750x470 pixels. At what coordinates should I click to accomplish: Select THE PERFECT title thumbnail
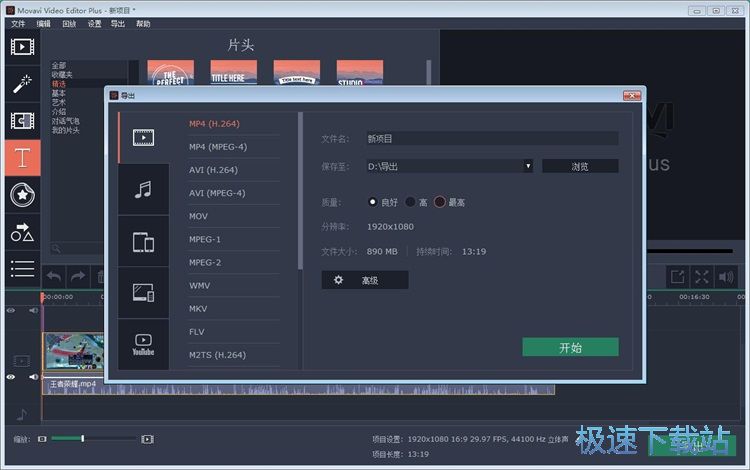171,72
